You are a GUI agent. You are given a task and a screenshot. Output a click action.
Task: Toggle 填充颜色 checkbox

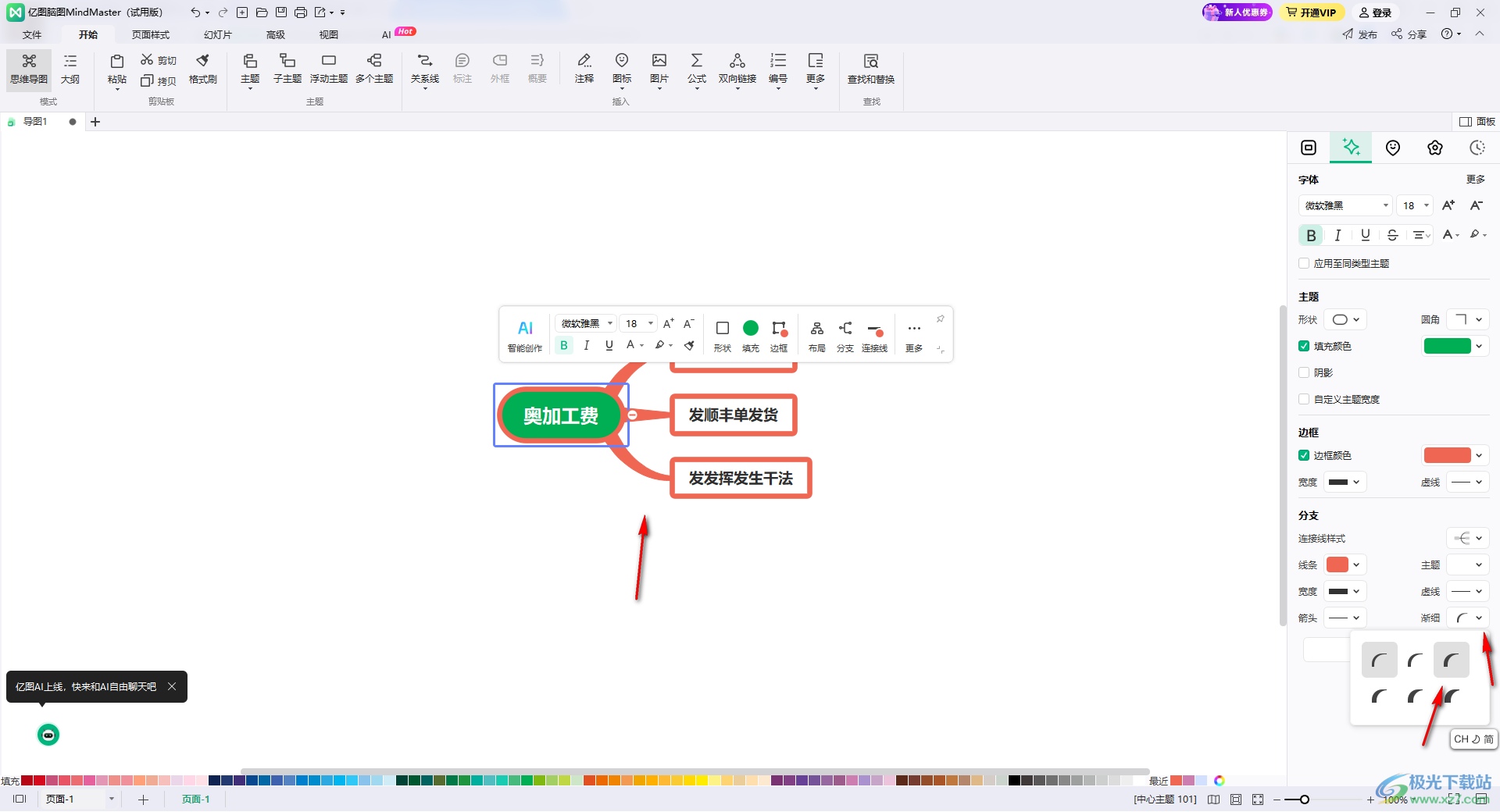pos(1304,346)
